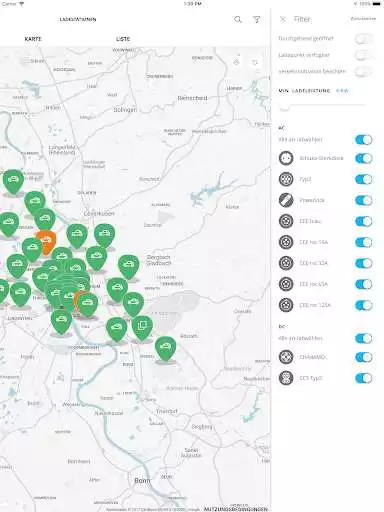Click the filter funnel icon
The height and width of the screenshot is (512, 384).
(257, 20)
